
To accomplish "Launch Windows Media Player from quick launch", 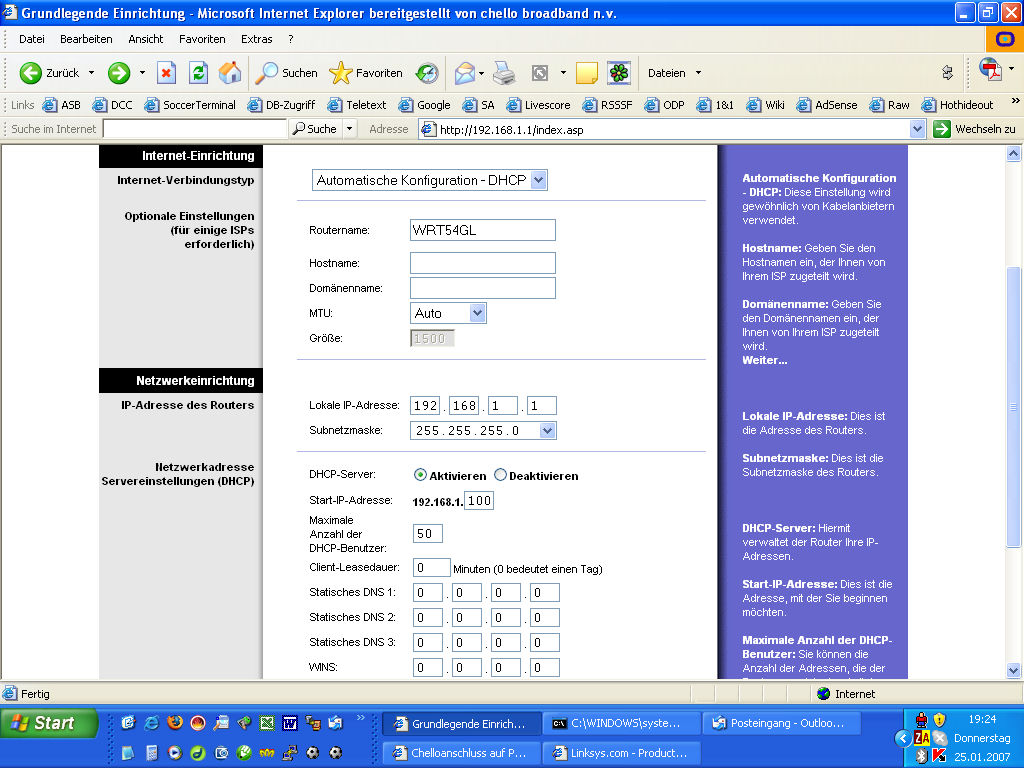I will 174,752.
